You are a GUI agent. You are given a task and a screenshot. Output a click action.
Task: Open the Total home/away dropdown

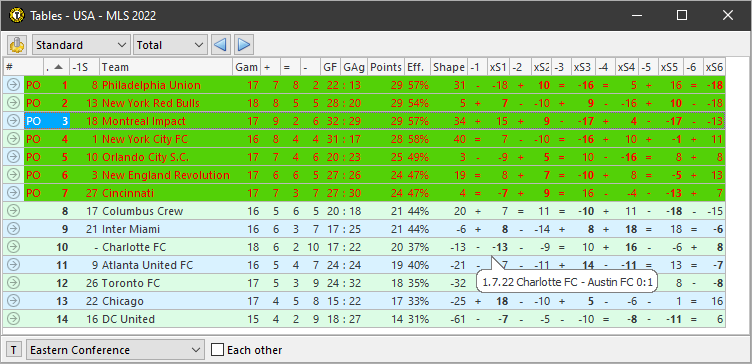[x=170, y=45]
